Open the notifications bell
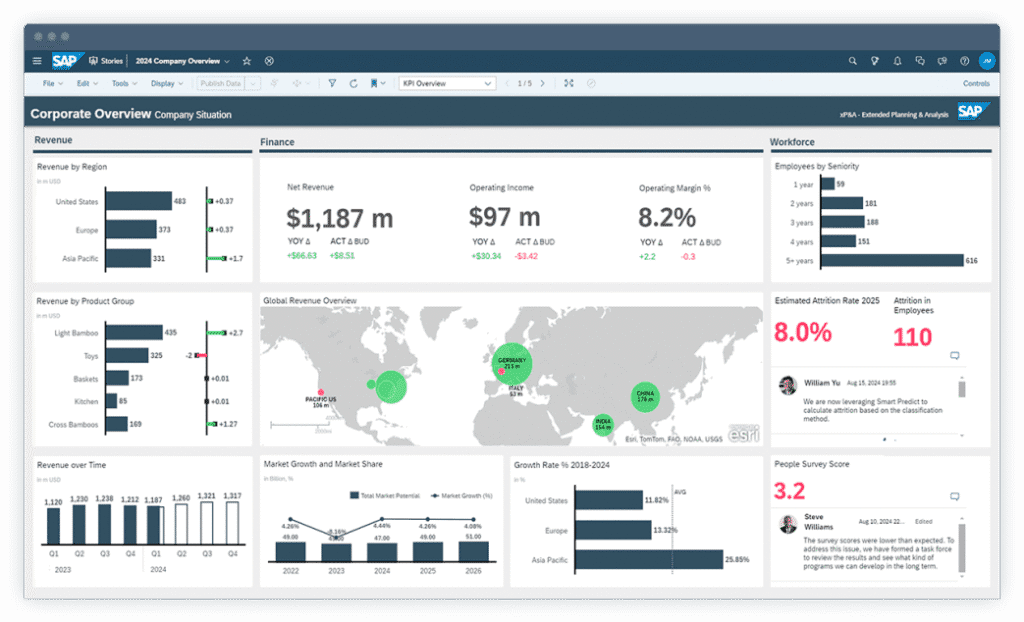The image size is (1024, 622). (x=897, y=61)
